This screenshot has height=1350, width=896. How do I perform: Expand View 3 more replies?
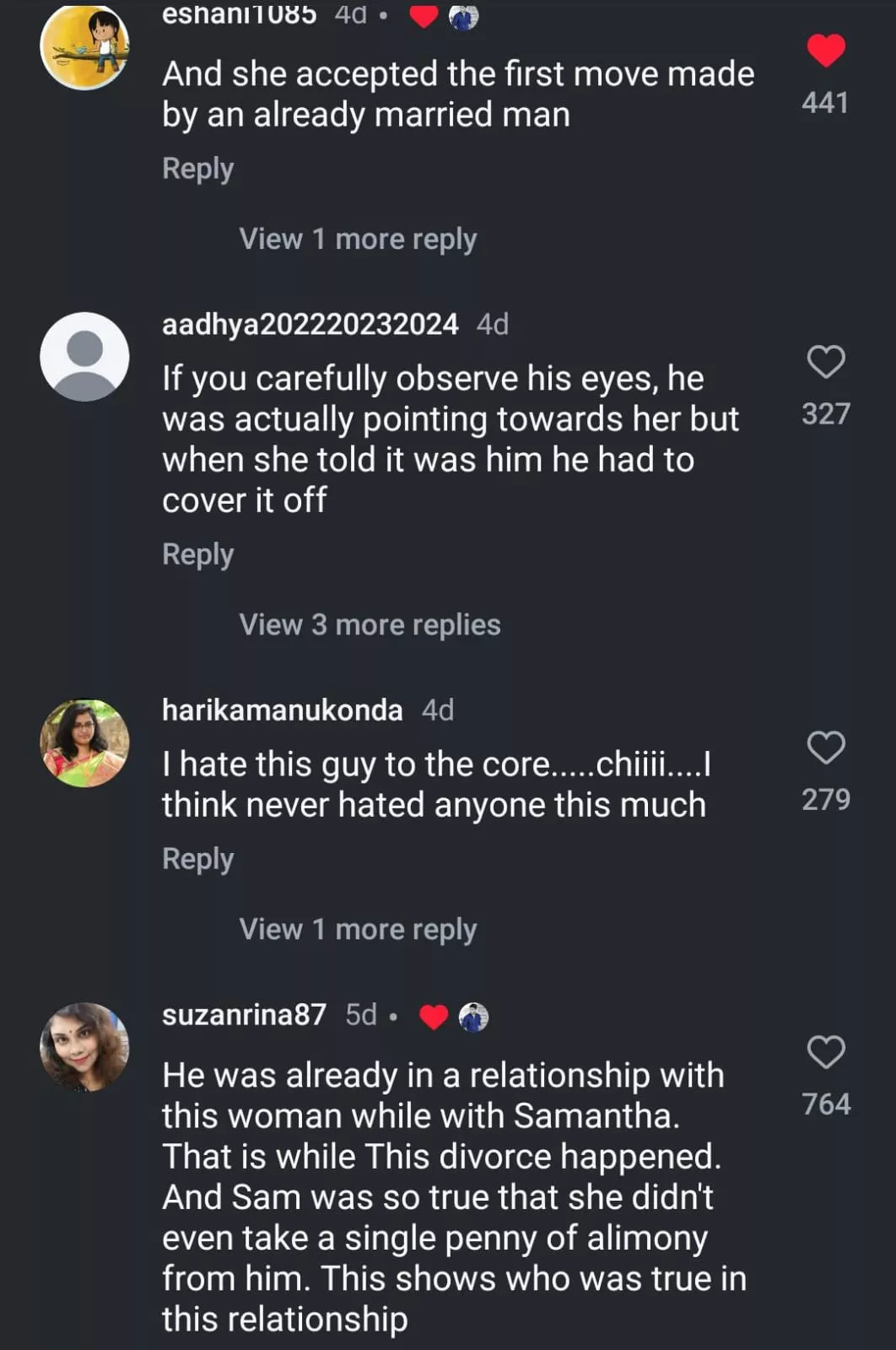click(370, 624)
